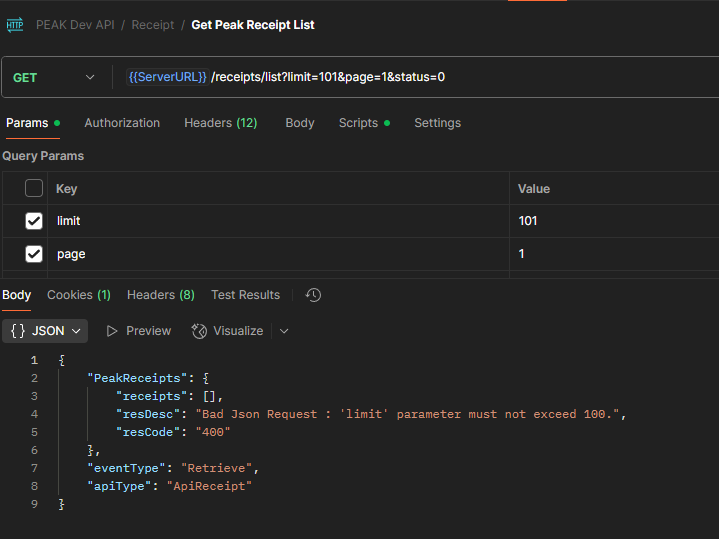This screenshot has height=539, width=719.
Task: Click the "resCode" "400" value
Action: [x=213, y=432]
